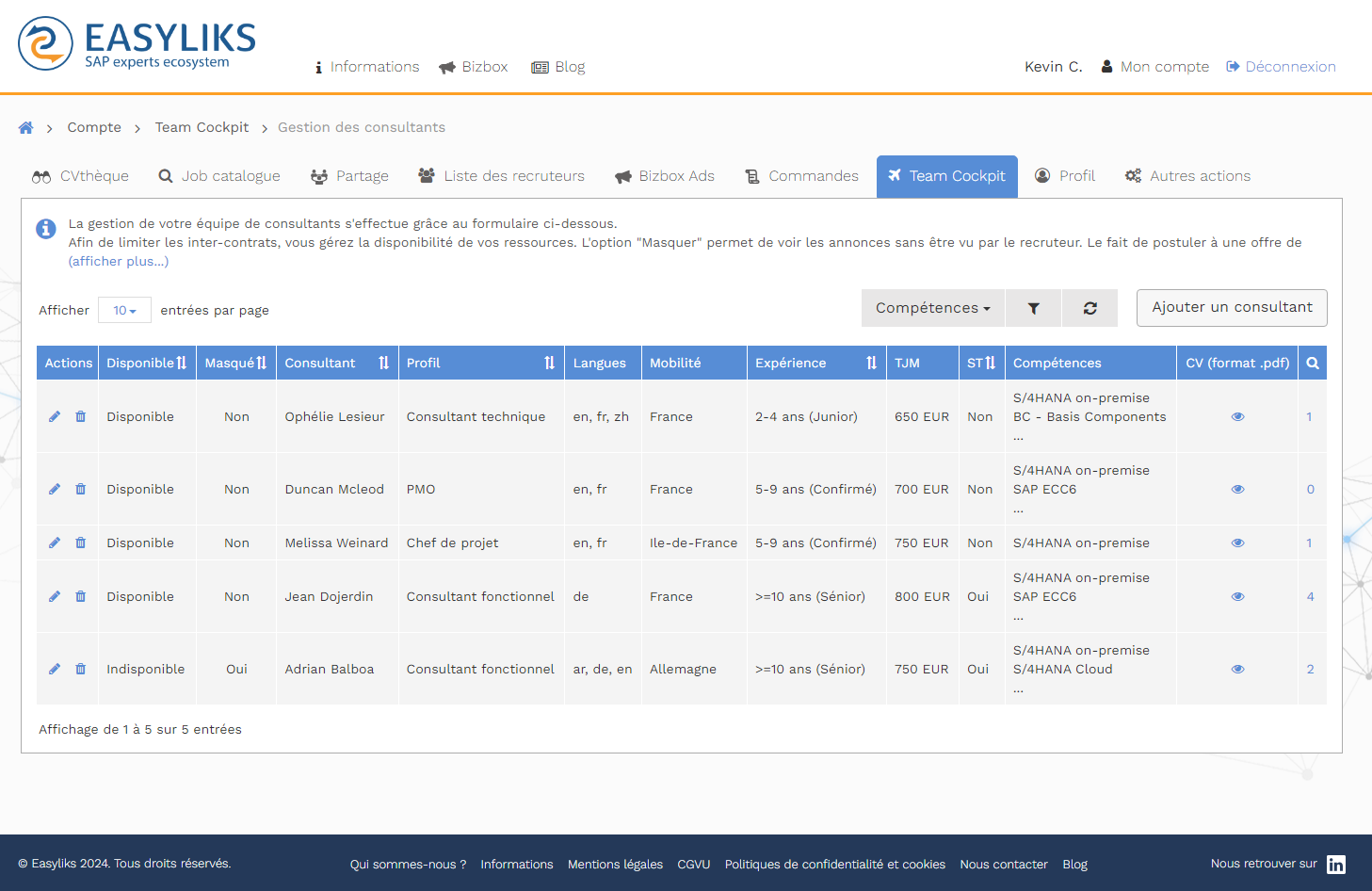1372x891 pixels.
Task: Edit Ophélie Lesieur with pencil icon
Action: [55, 416]
